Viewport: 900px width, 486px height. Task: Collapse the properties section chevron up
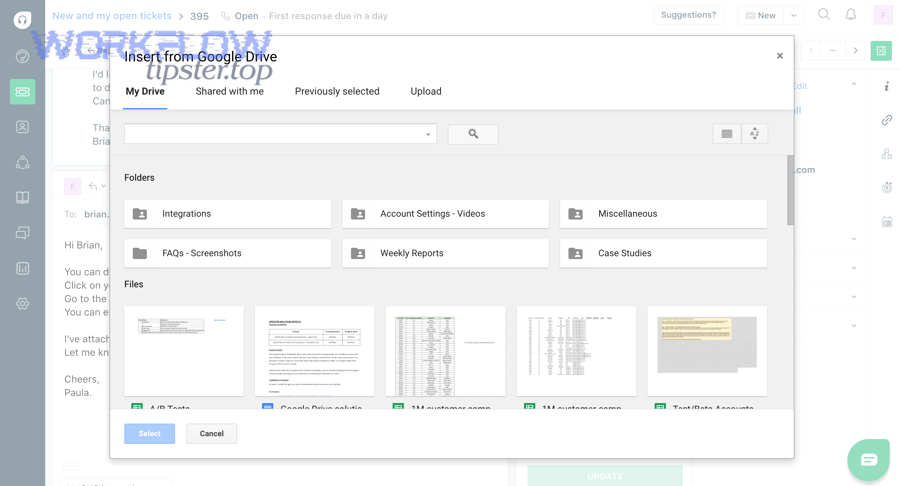coord(854,84)
